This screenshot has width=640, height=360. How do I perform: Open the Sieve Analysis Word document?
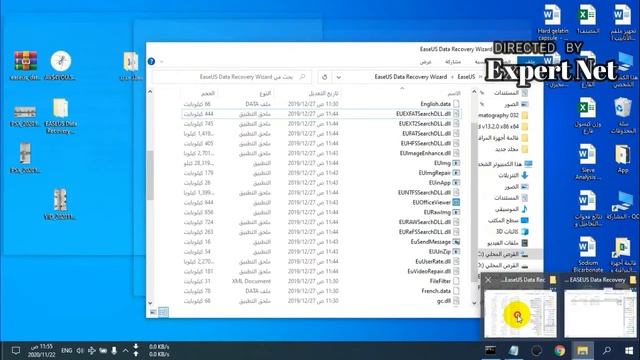click(587, 162)
